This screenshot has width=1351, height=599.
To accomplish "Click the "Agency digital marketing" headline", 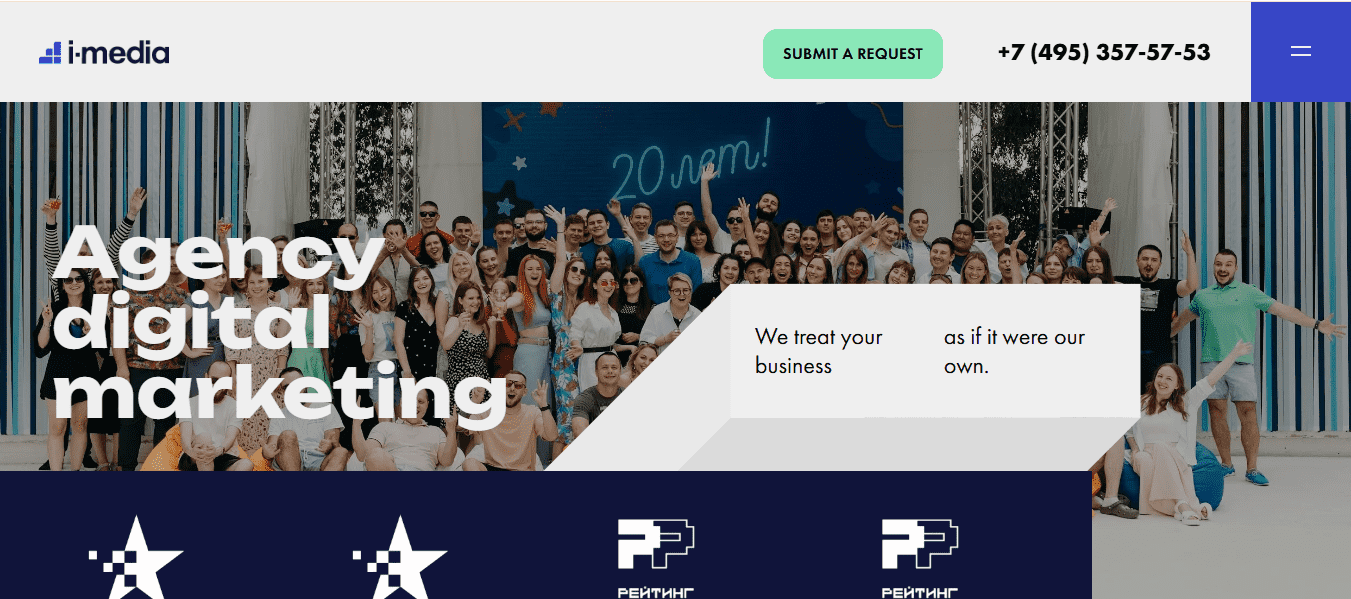I will pos(280,324).
